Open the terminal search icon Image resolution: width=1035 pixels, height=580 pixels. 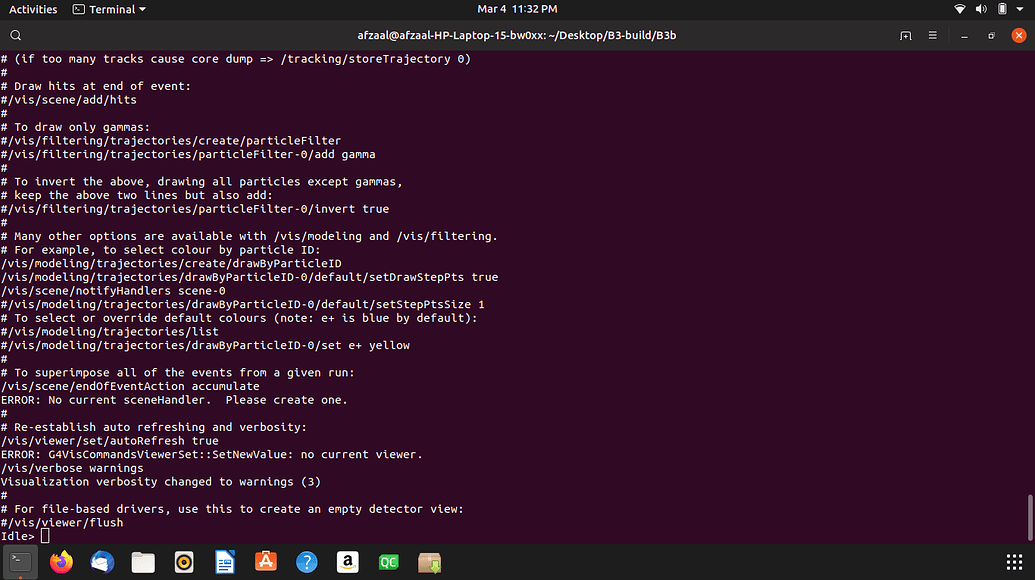click(16, 36)
